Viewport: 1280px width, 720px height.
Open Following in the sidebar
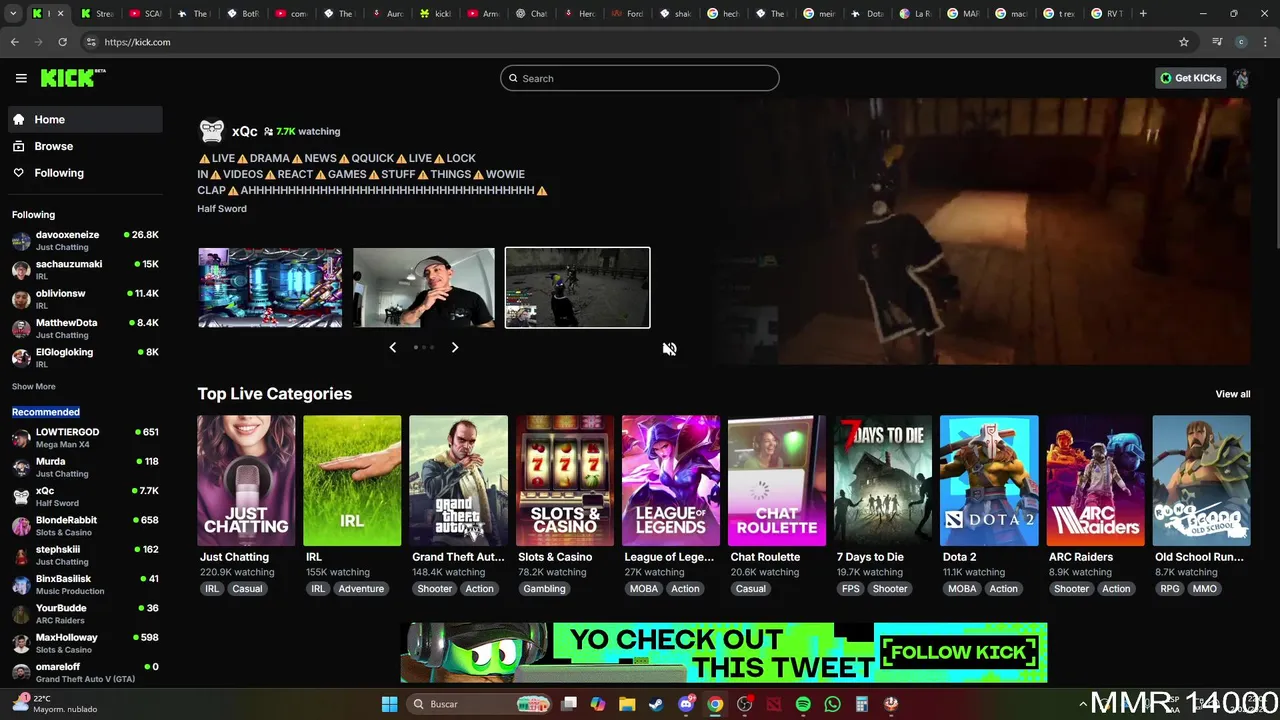point(85,173)
